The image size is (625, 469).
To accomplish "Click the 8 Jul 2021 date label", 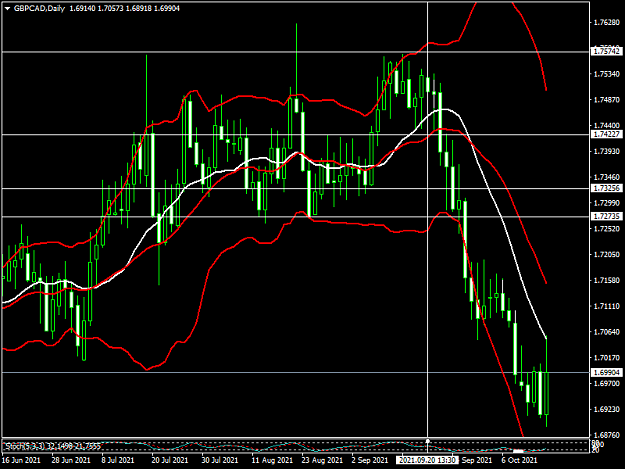I will click(x=118, y=460).
